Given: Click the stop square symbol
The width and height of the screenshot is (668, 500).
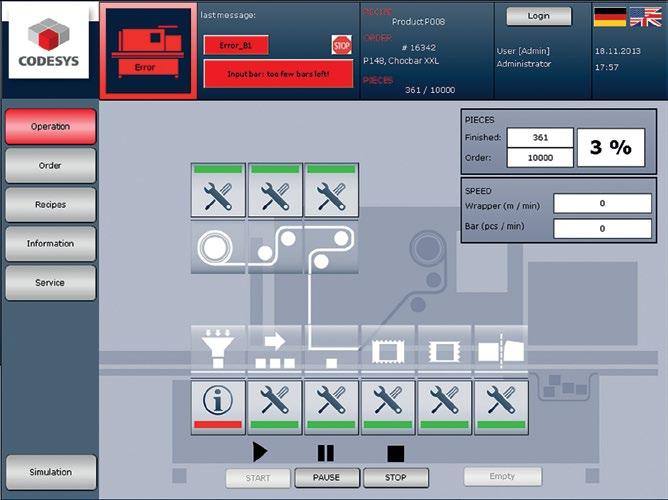Looking at the screenshot, I should 396,454.
